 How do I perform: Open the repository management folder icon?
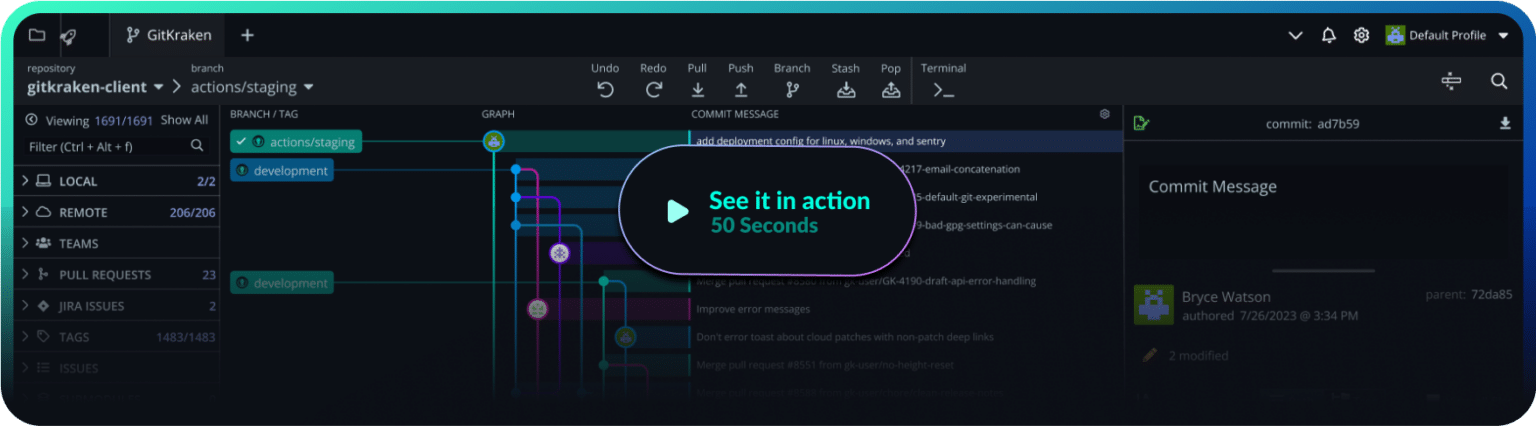coord(37,35)
